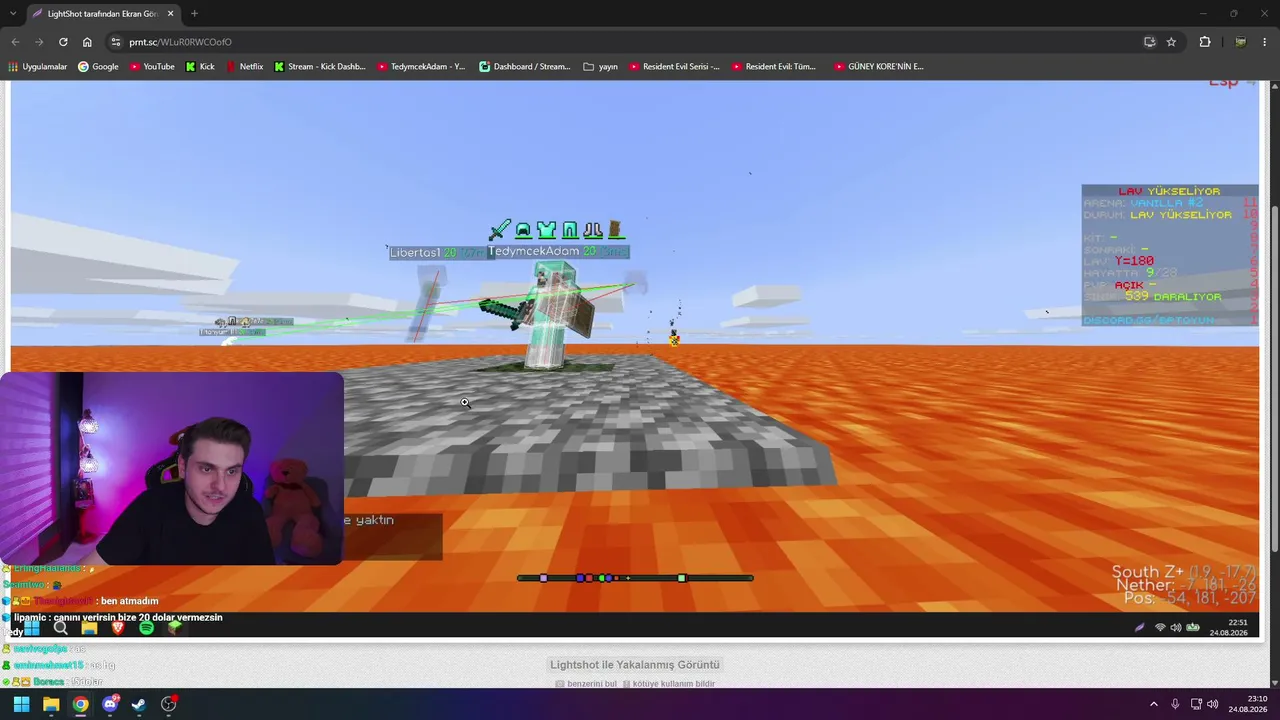This screenshot has width=1280, height=720.
Task: Open the taskbar app right of Steam
Action: [x=169, y=704]
